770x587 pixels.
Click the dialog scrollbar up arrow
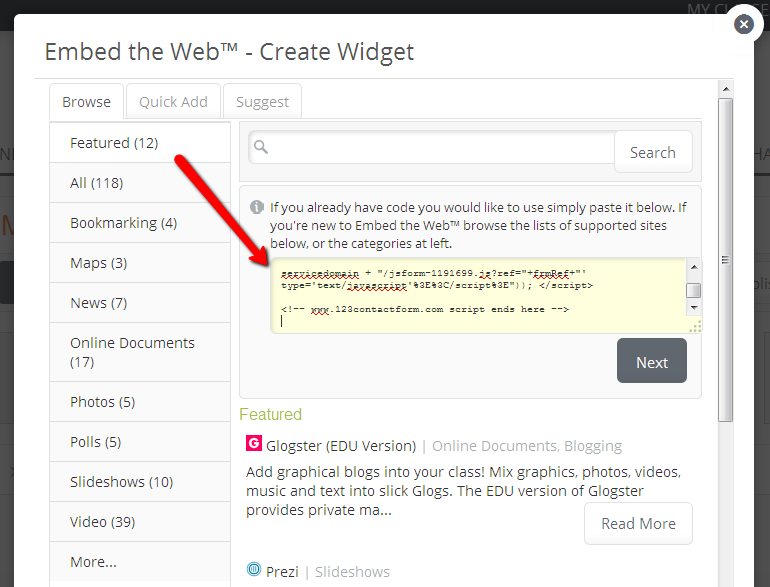pos(725,89)
